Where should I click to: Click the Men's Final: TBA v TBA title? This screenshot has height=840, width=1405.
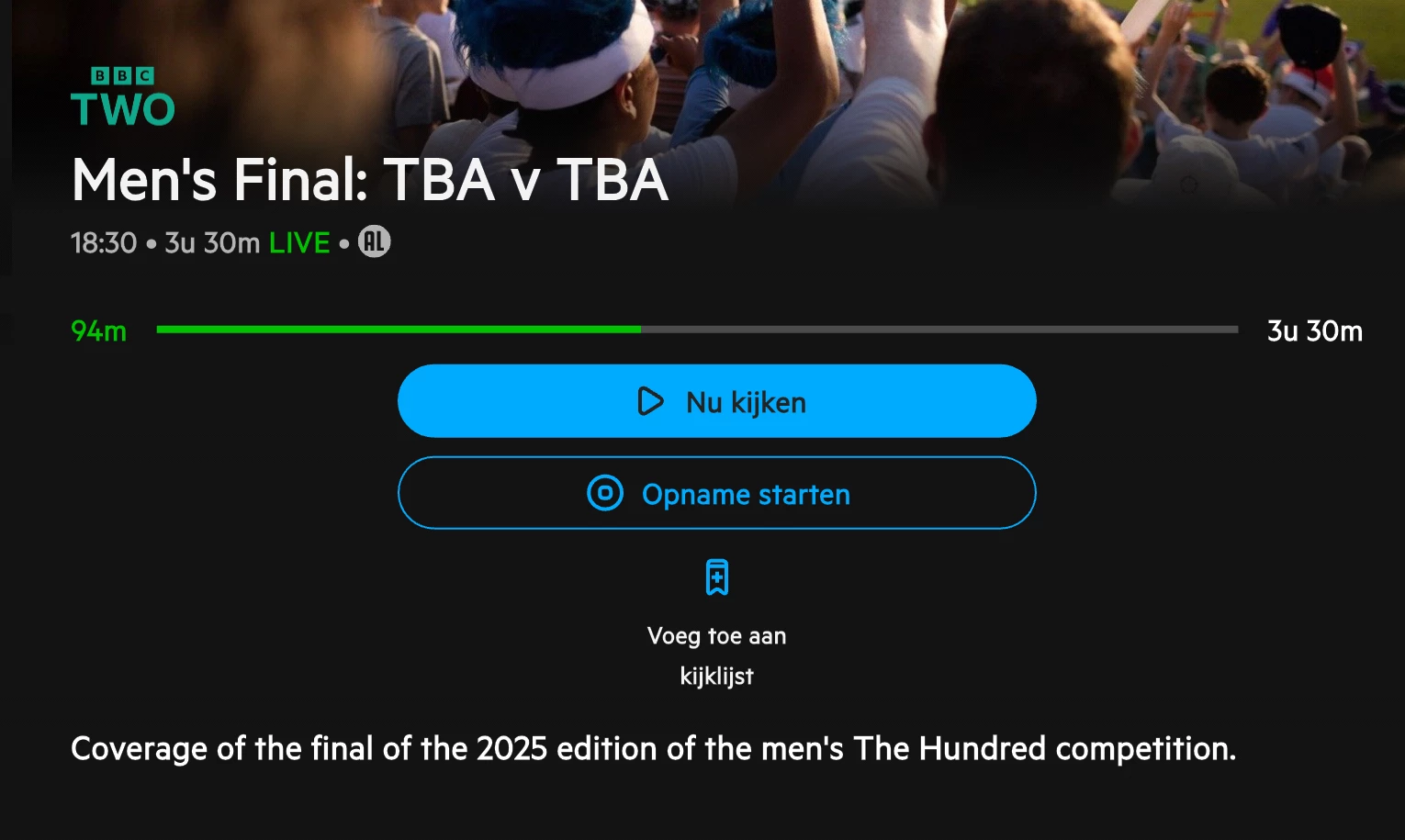tap(370, 179)
